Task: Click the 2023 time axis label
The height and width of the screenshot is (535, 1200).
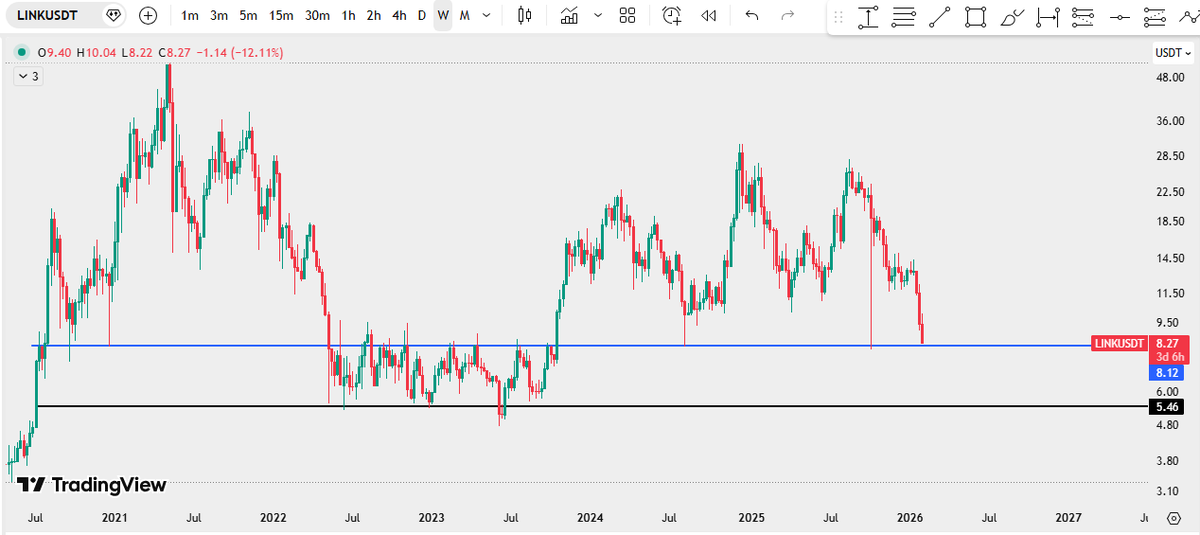Action: (432, 518)
